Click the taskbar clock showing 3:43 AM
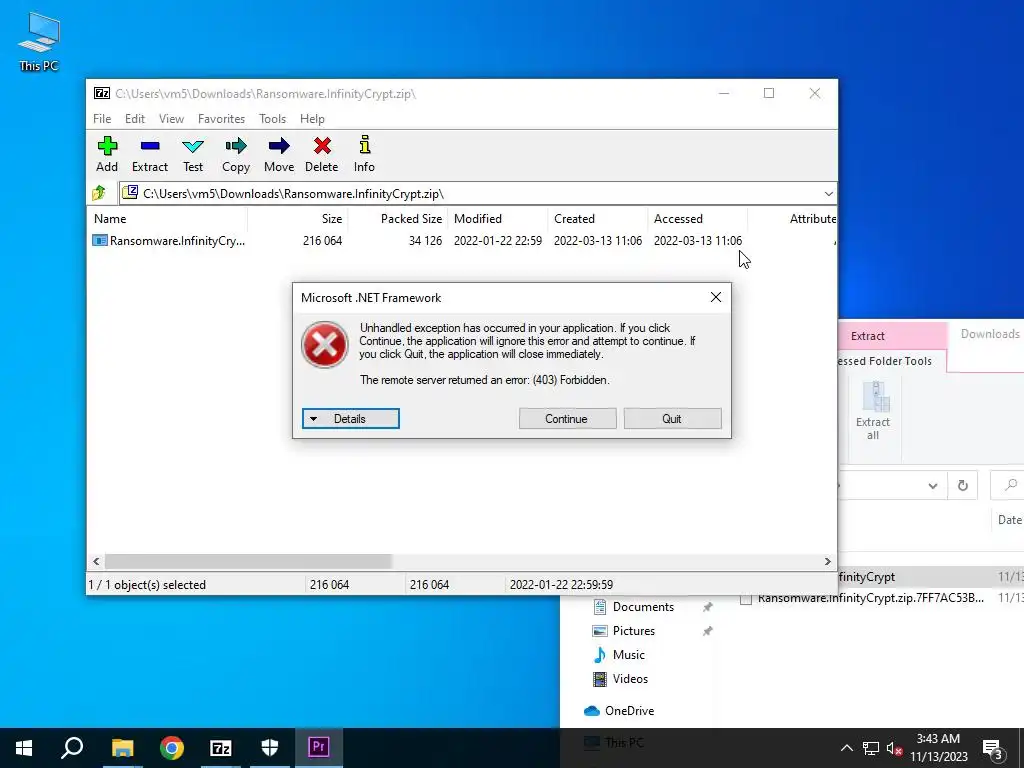Screen dimensions: 1024x768 tap(938, 748)
